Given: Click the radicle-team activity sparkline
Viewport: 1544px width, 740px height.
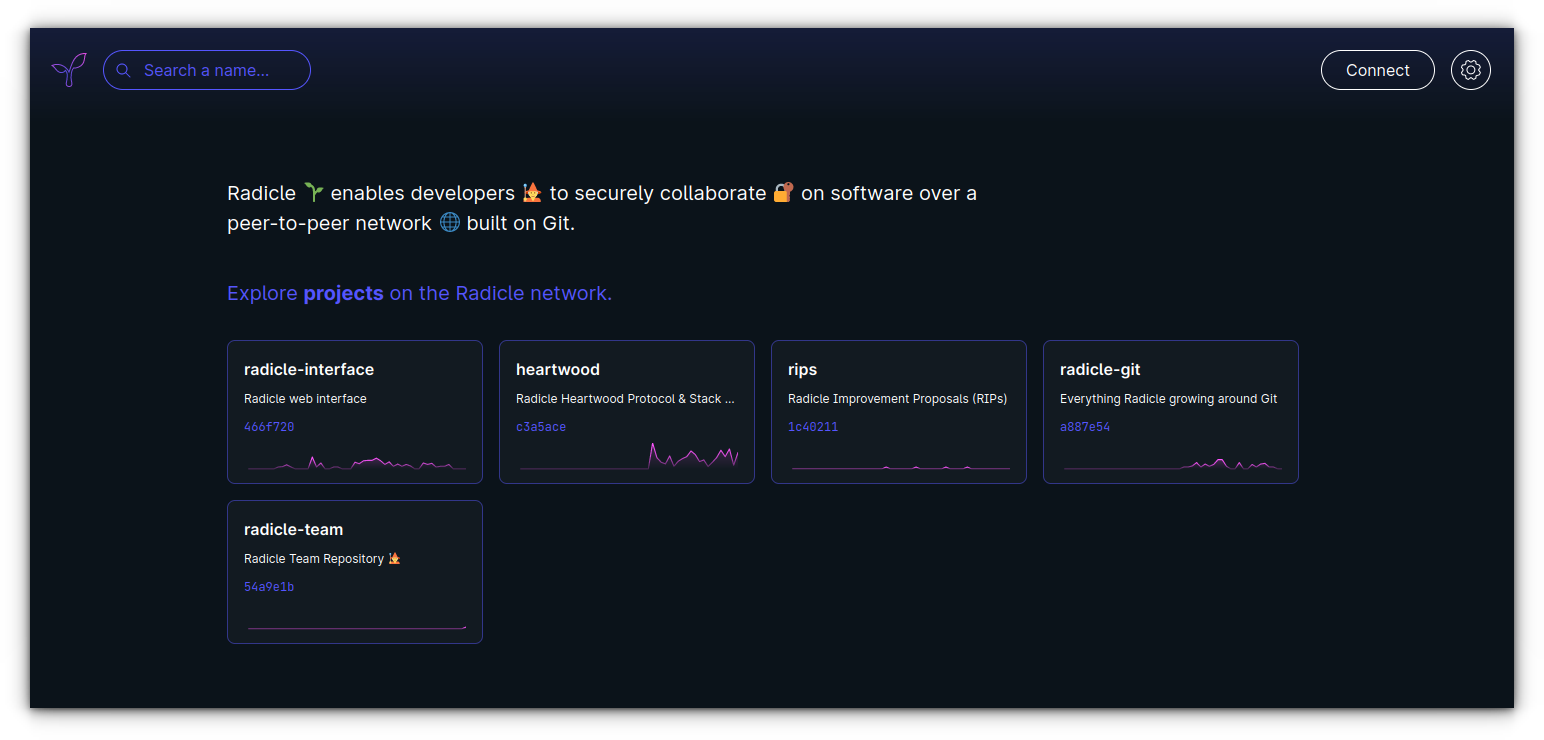Looking at the screenshot, I should click(356, 627).
